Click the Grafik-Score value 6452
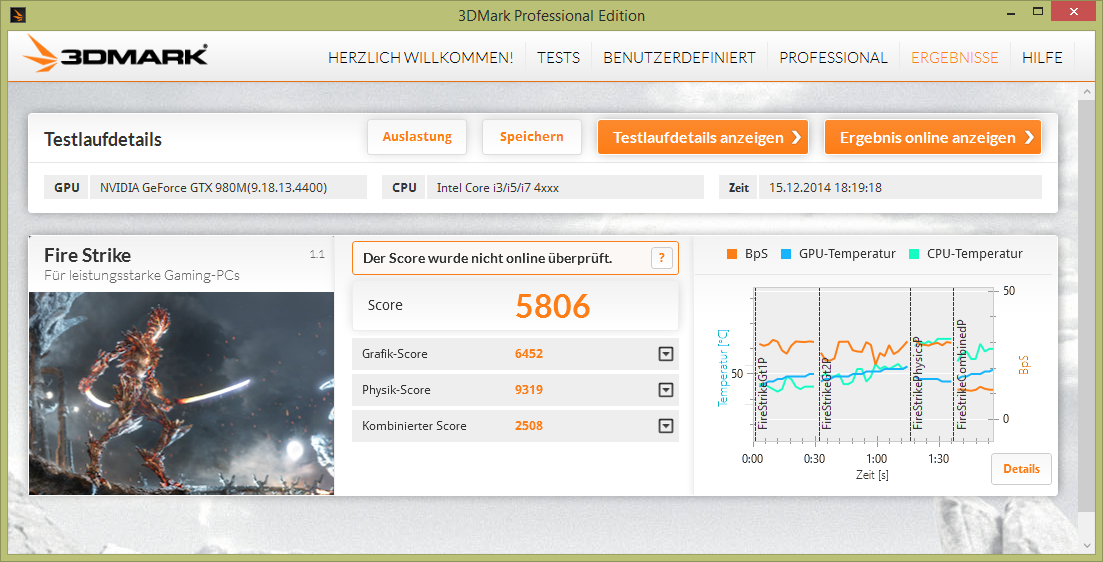This screenshot has width=1103, height=562. point(529,354)
